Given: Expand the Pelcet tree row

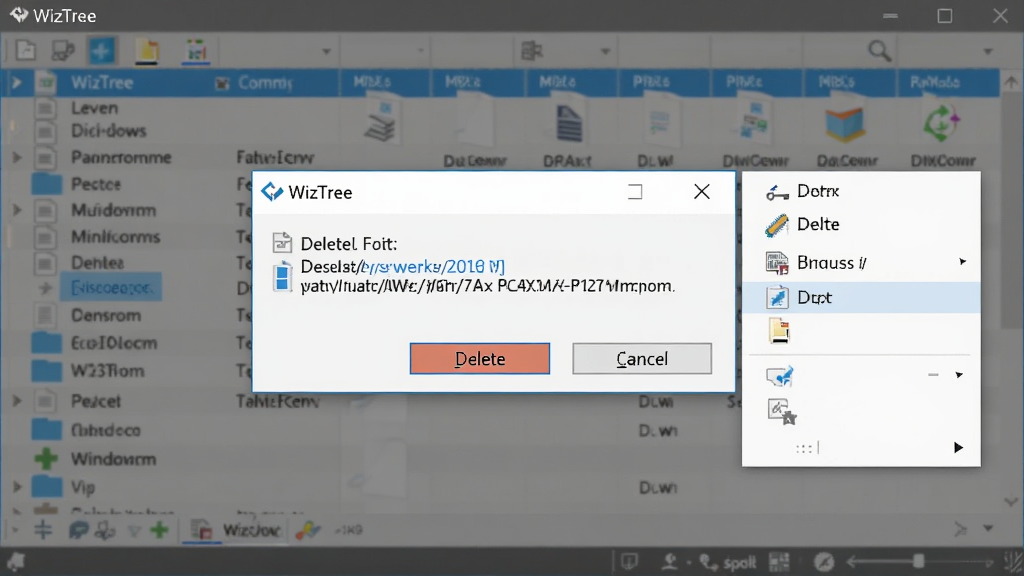Looking at the screenshot, I should (17, 401).
